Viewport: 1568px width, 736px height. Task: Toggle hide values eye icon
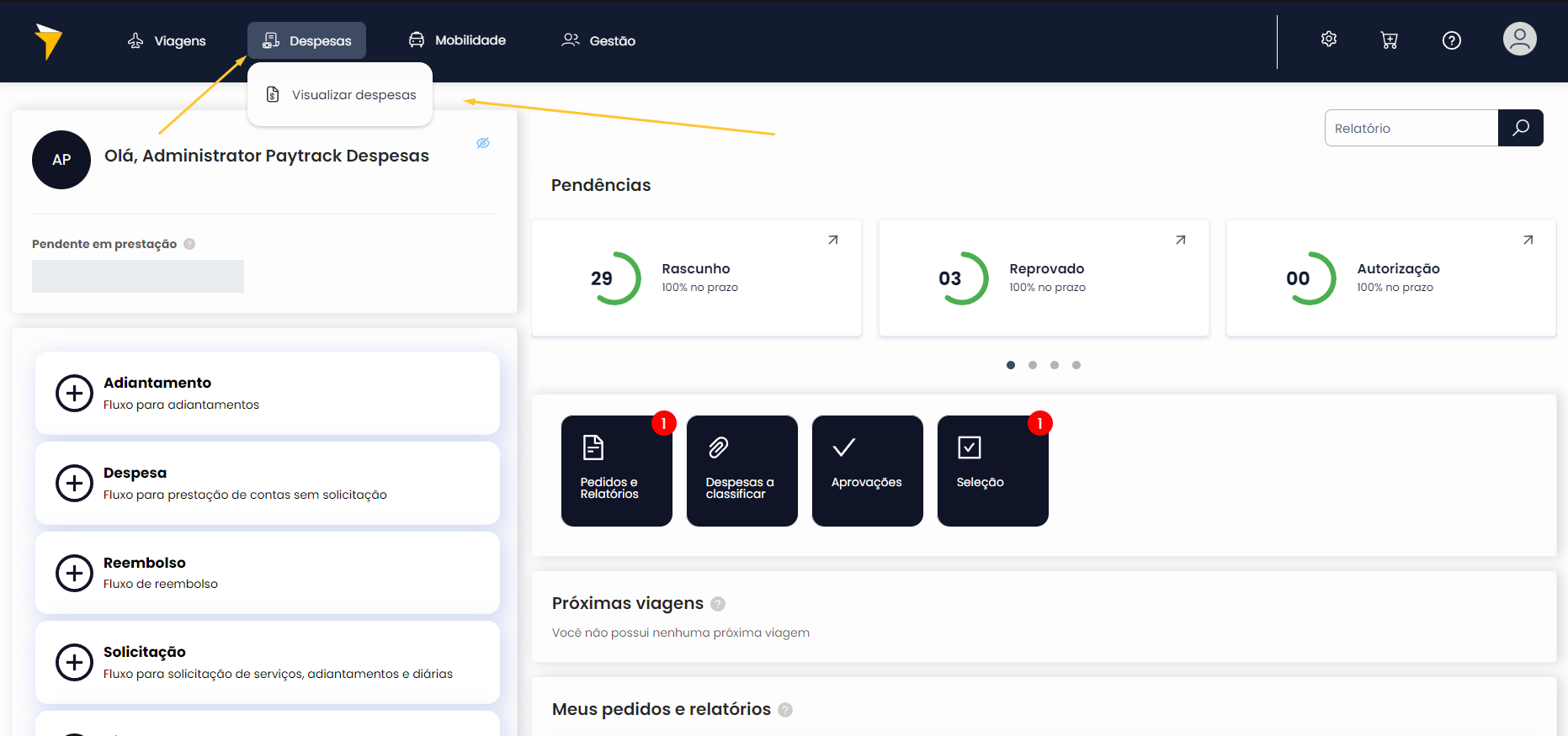pos(483,143)
